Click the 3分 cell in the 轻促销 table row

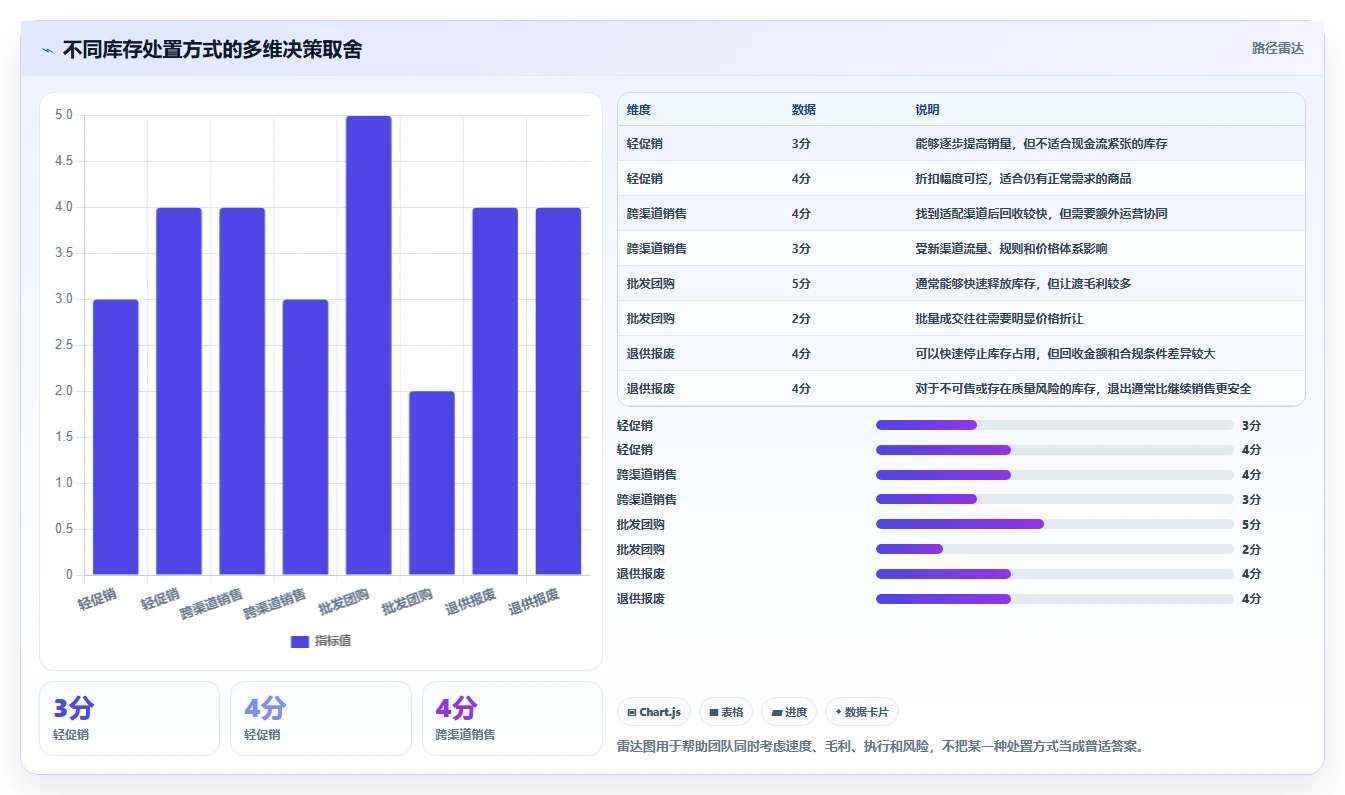(x=801, y=144)
